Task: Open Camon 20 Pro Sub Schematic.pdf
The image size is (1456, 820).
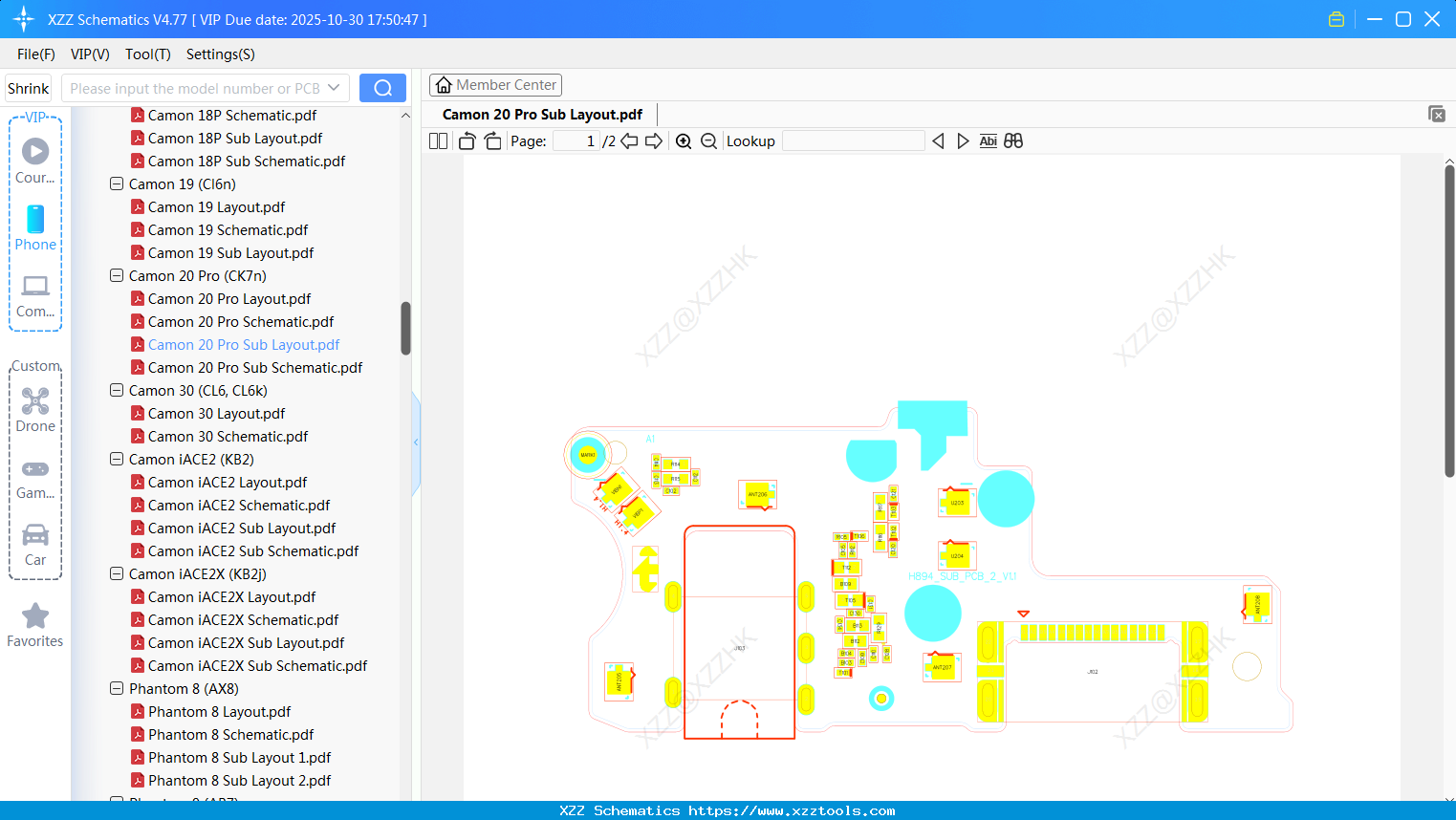Action: click(255, 367)
